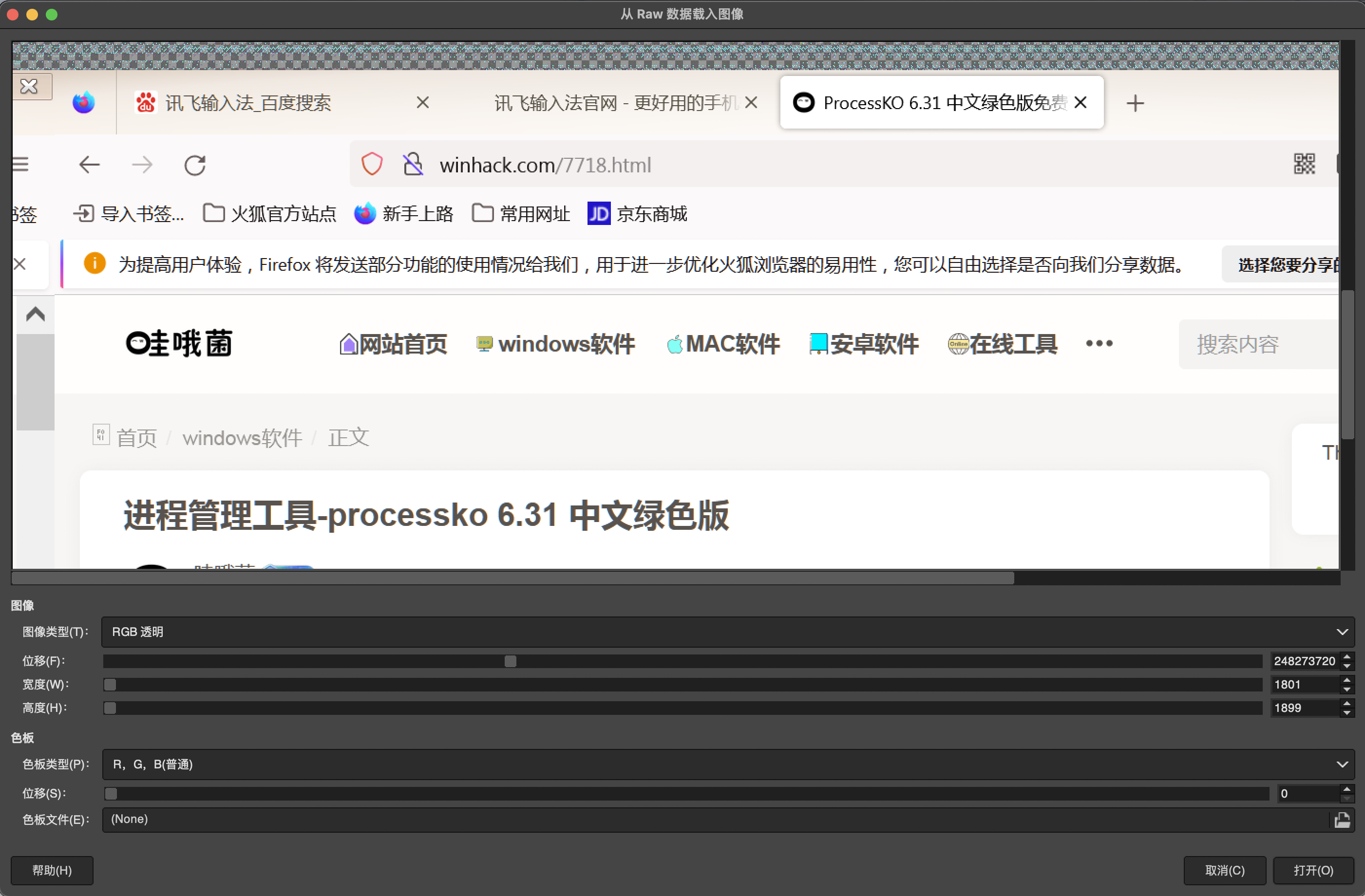Click the 导入书签 bookmark item
Image resolution: width=1365 pixels, height=896 pixels.
(129, 214)
